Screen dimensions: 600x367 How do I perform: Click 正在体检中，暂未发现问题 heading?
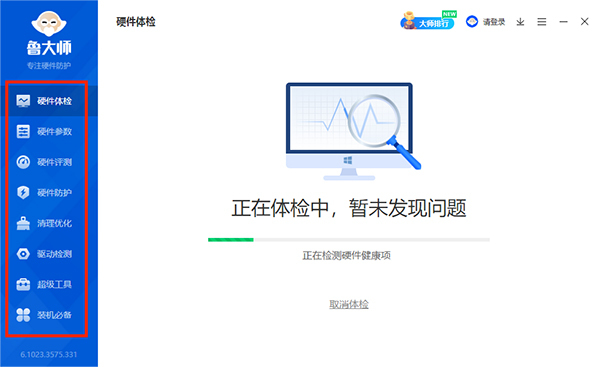349,208
